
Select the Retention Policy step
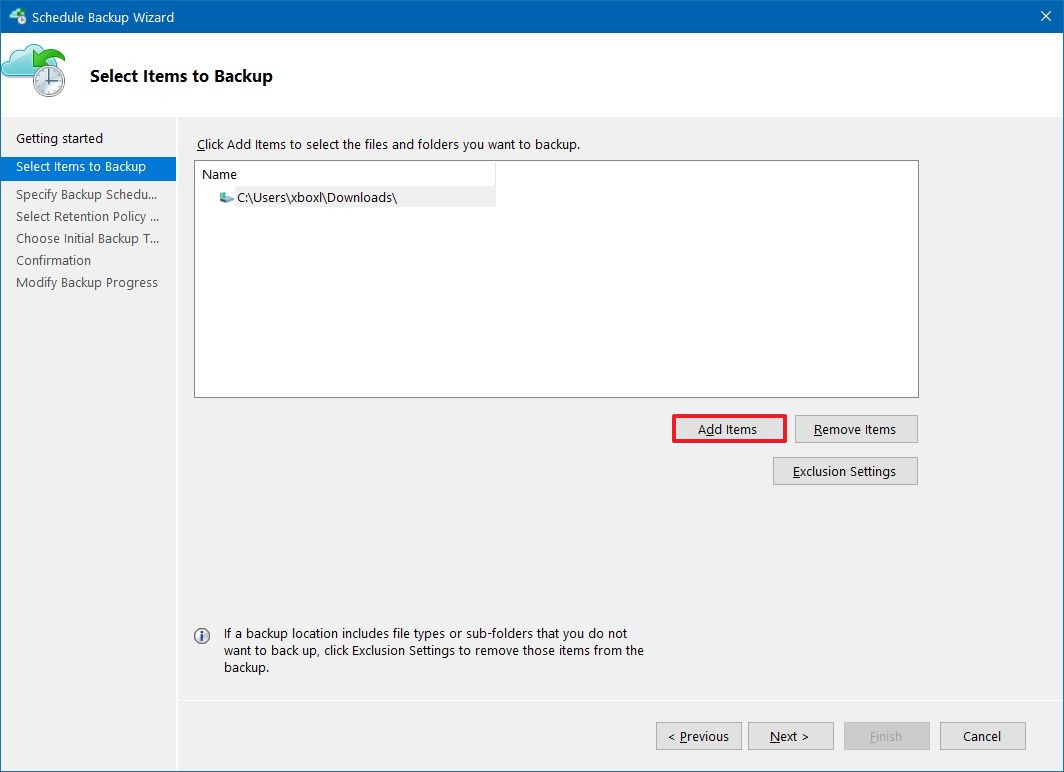87,216
